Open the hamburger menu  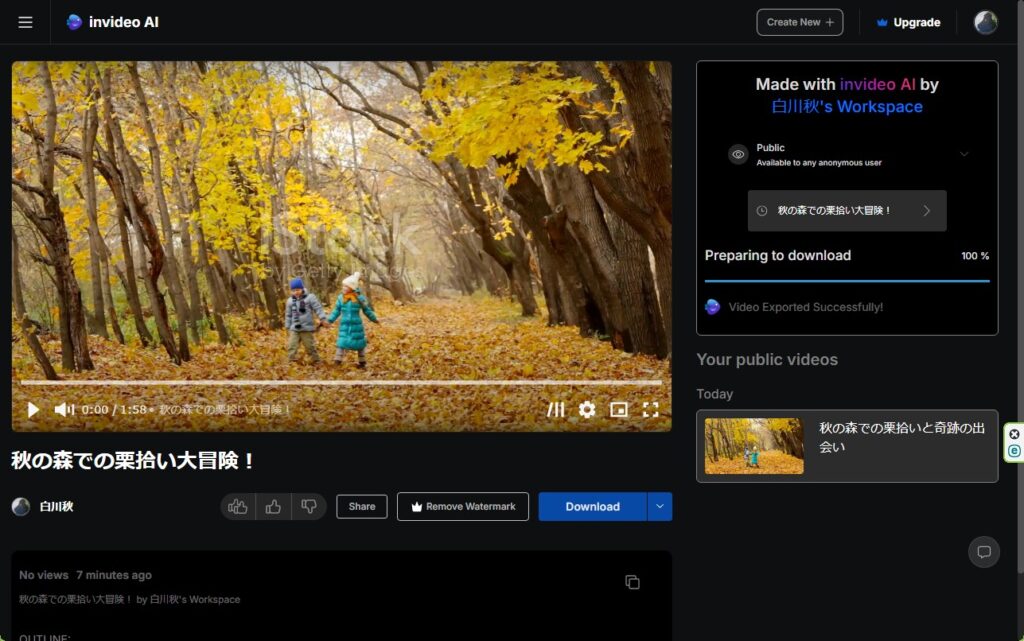[25, 22]
